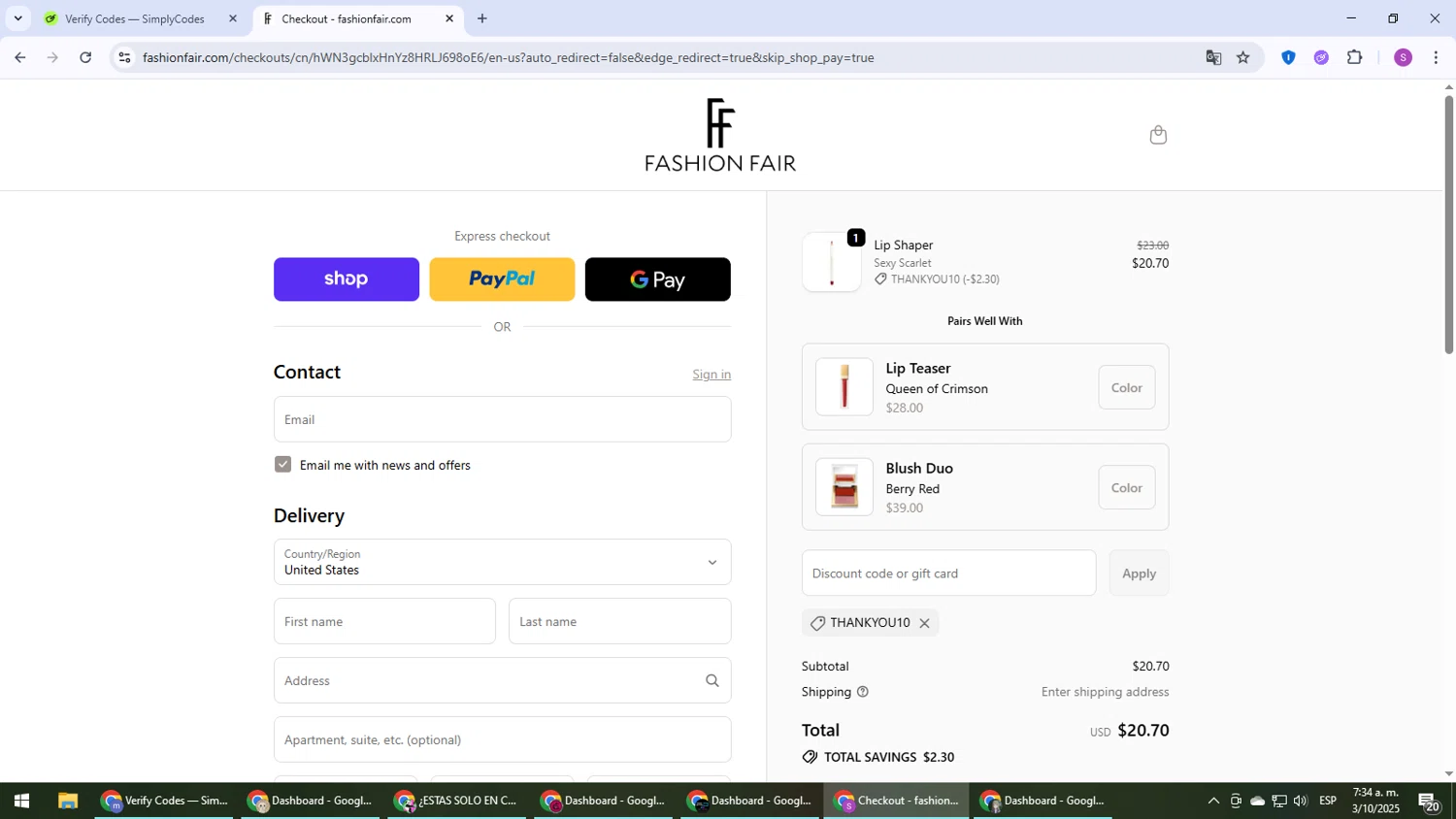Click the network tray icon
Image resolution: width=1456 pixels, height=819 pixels.
[x=1279, y=801]
